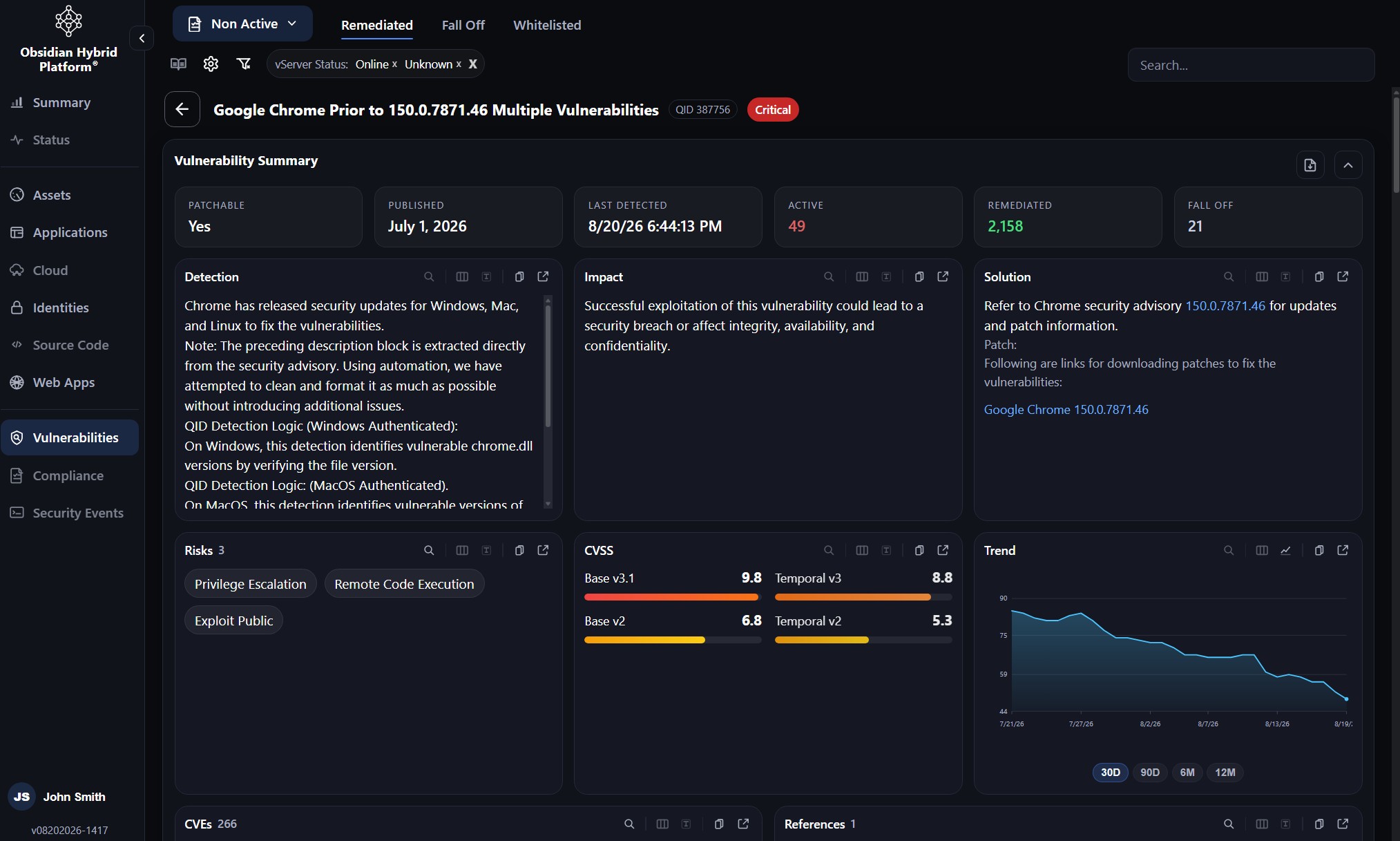
Task: Toggle column view in Impact panel
Action: pyautogui.click(x=862, y=276)
